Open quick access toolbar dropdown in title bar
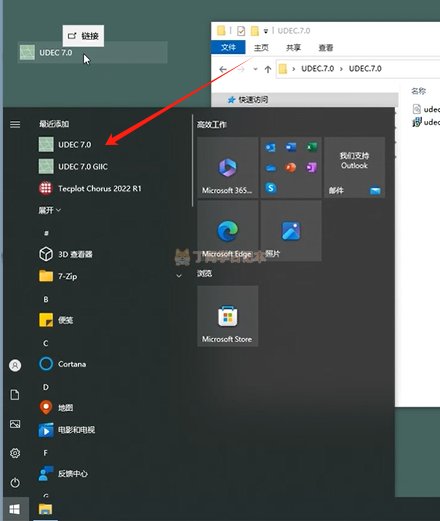This screenshot has width=440, height=521. 266,31
